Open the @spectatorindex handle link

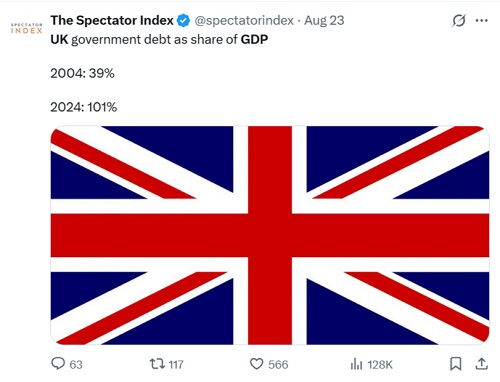pos(244,21)
